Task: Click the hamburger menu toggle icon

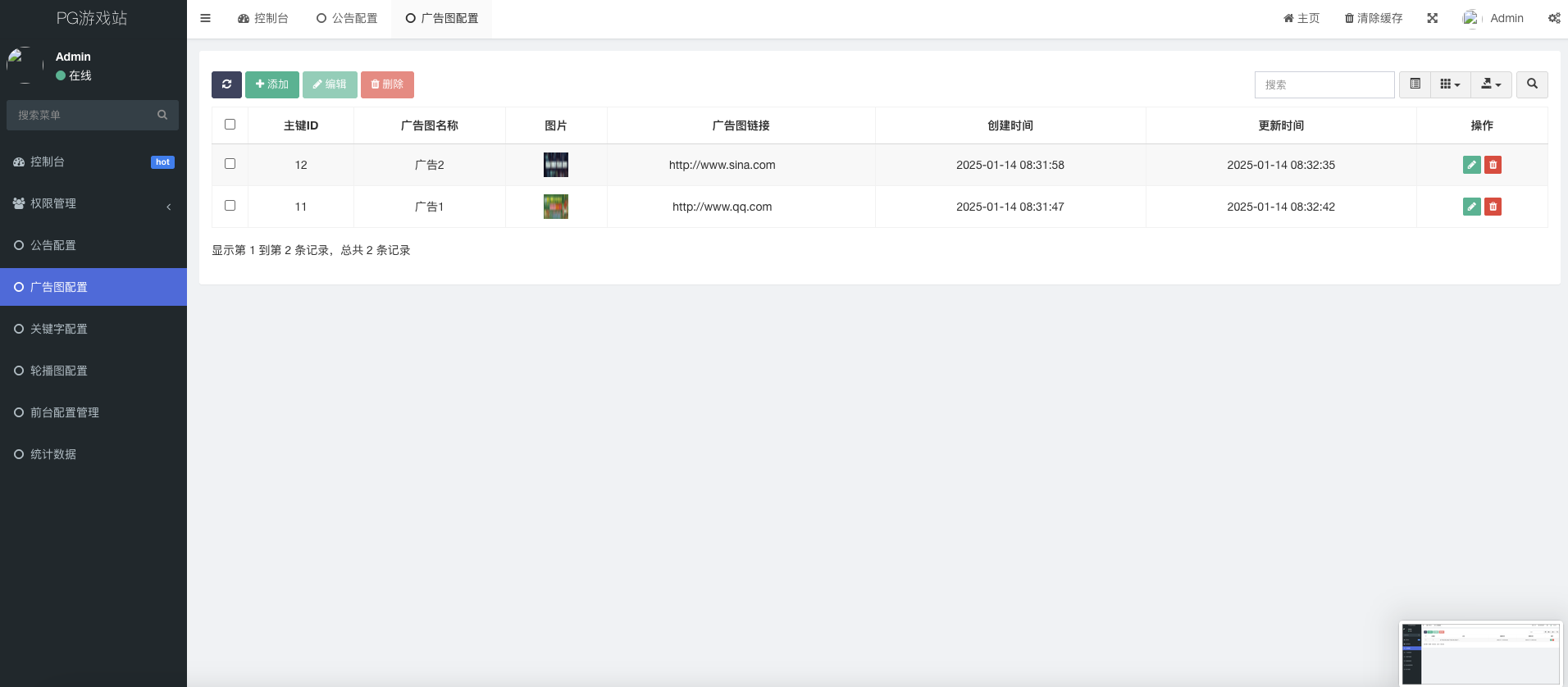Action: [x=205, y=18]
